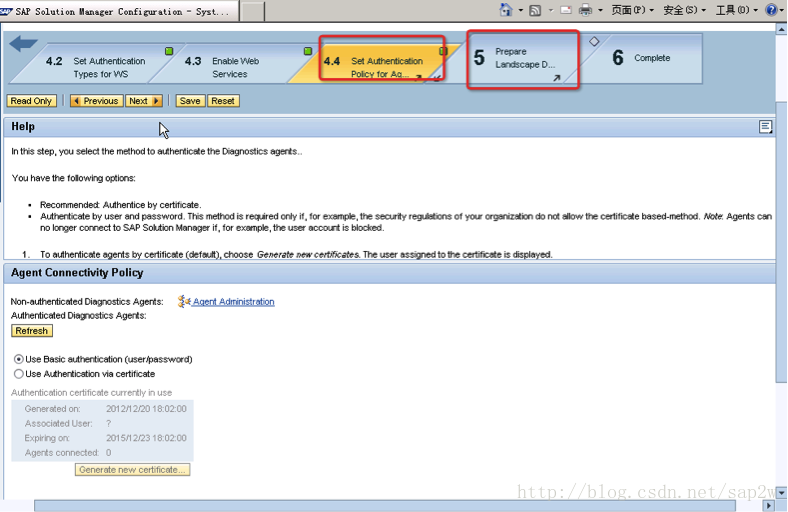Viewport: 788px width, 512px height.
Task: Click the vertical scrollbar up arrow
Action: [781, 29]
